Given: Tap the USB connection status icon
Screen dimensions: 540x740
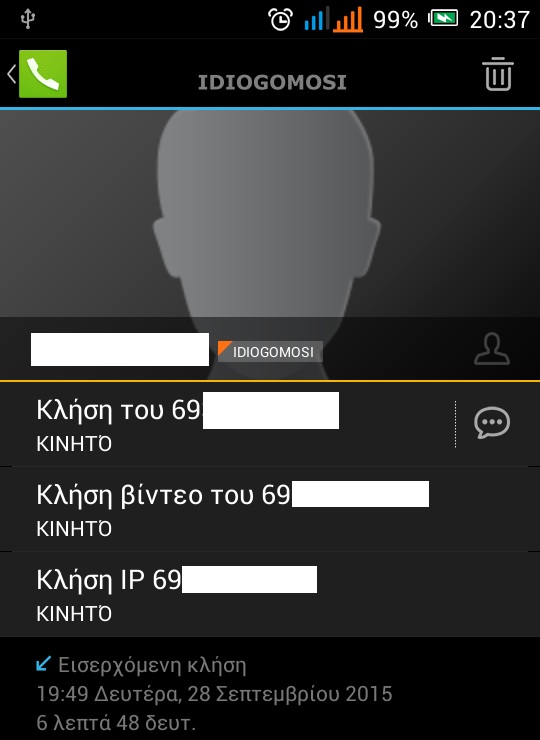Looking at the screenshot, I should click(x=28, y=19).
